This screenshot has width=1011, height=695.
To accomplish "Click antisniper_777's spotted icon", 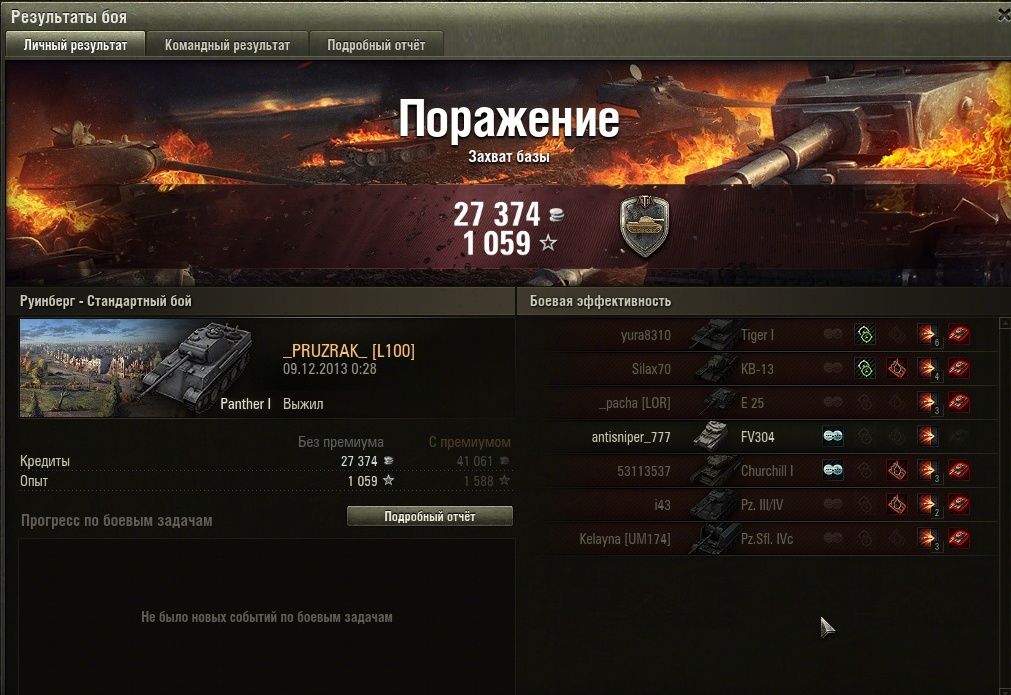I will coord(833,436).
